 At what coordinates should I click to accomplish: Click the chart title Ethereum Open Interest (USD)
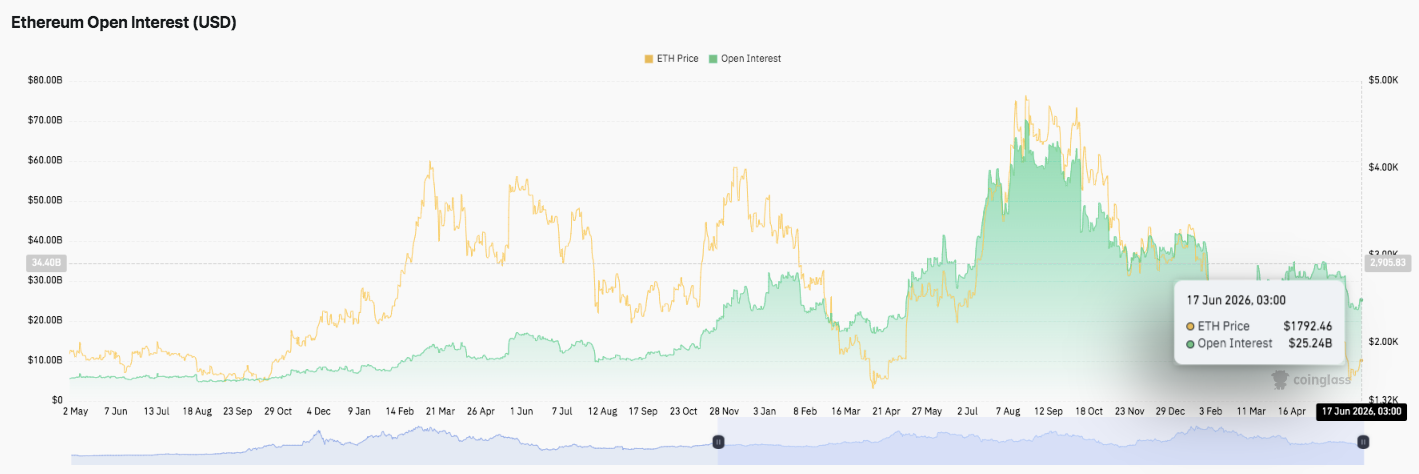pos(124,22)
